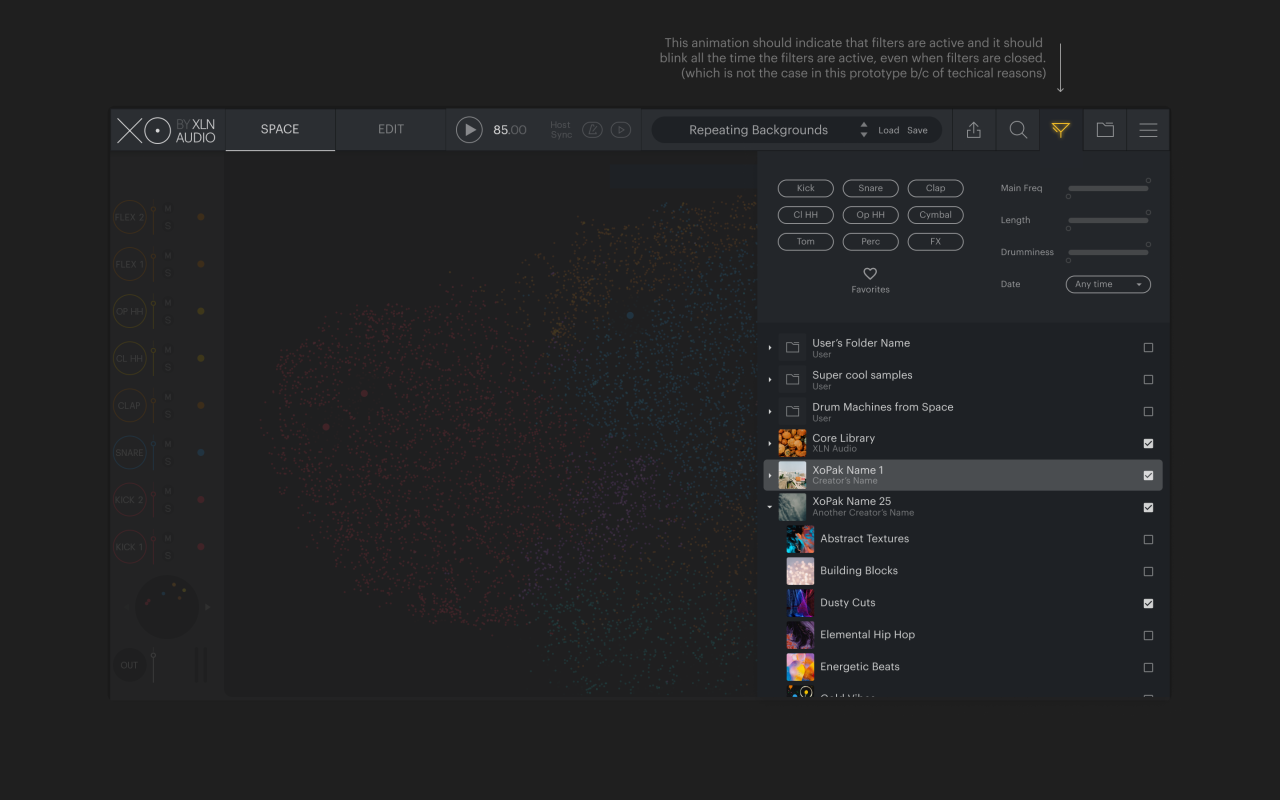Click the XO by XLN Audio logo
The width and height of the screenshot is (1280, 800).
pyautogui.click(x=167, y=131)
